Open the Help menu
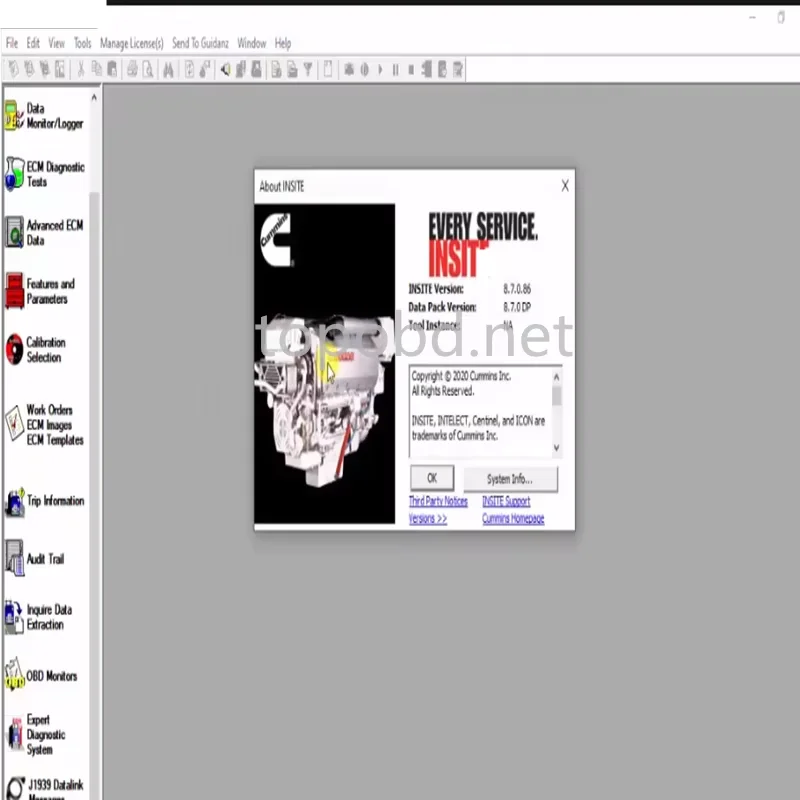This screenshot has width=800, height=800. click(283, 43)
